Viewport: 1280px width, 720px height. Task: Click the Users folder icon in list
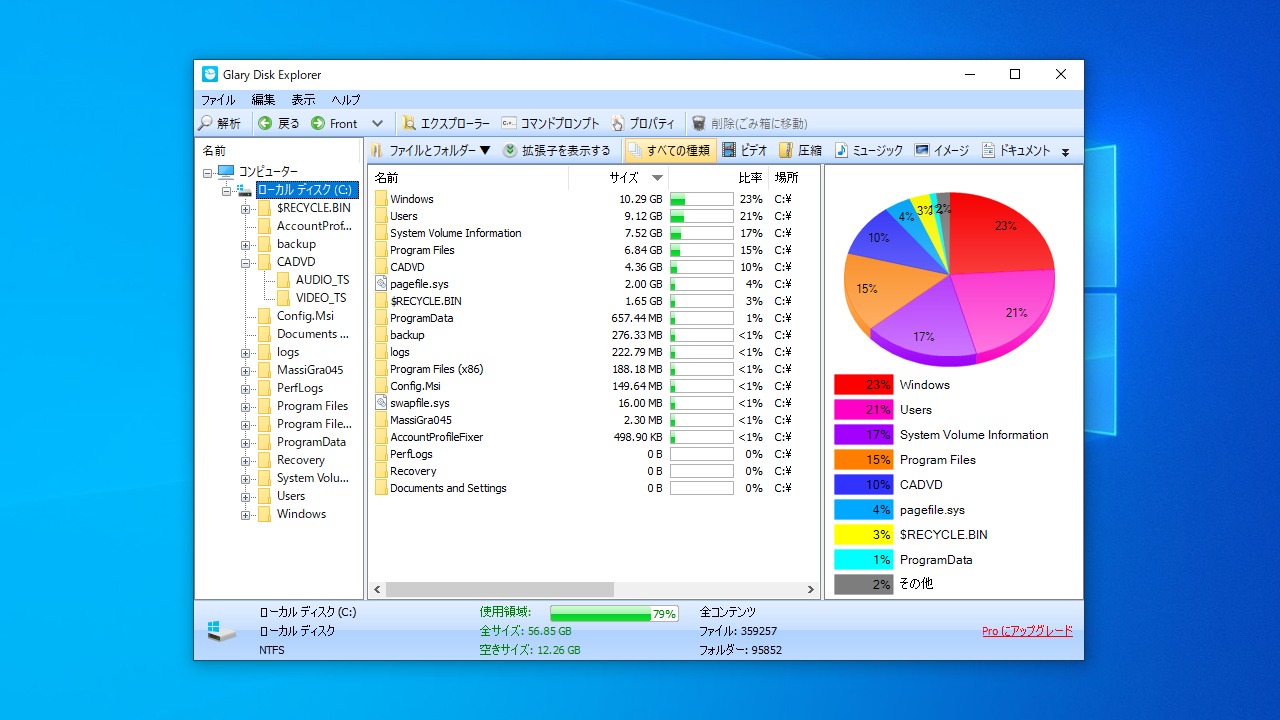[381, 216]
